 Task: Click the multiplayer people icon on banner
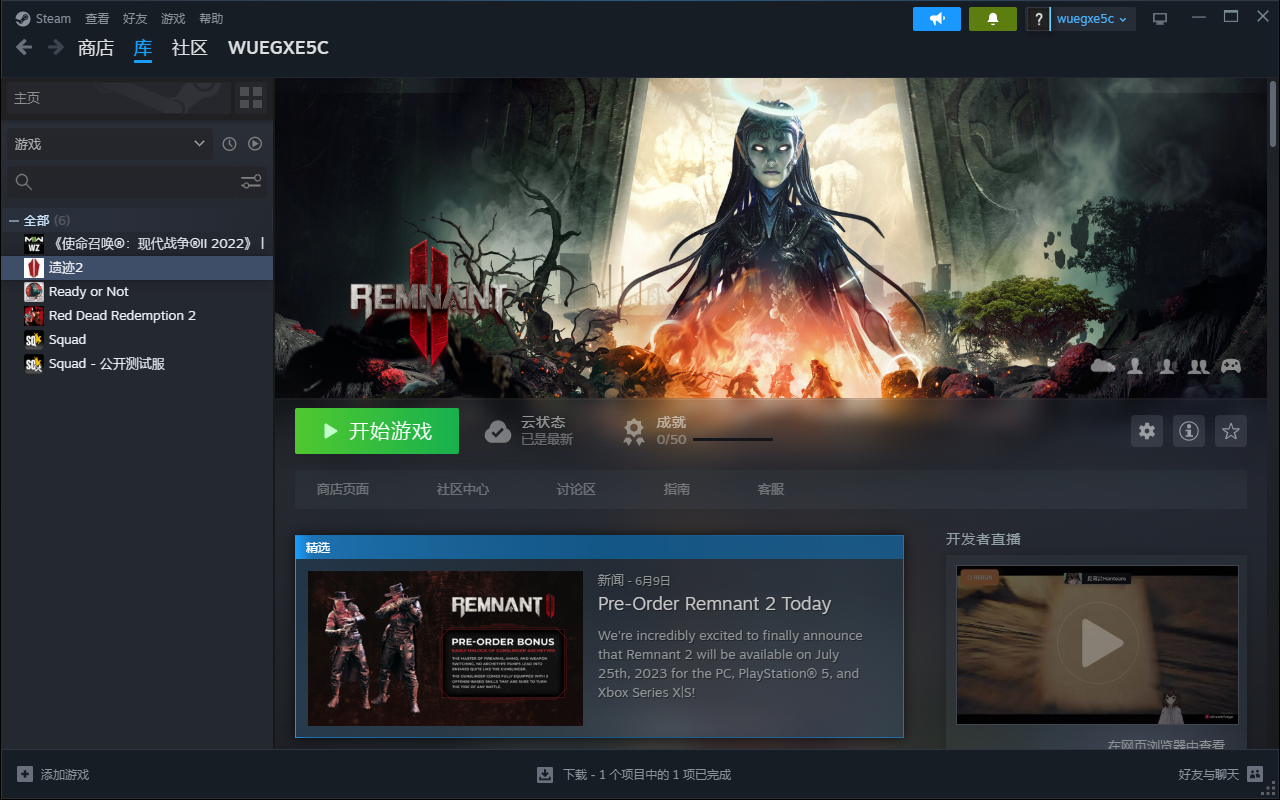coord(1198,366)
